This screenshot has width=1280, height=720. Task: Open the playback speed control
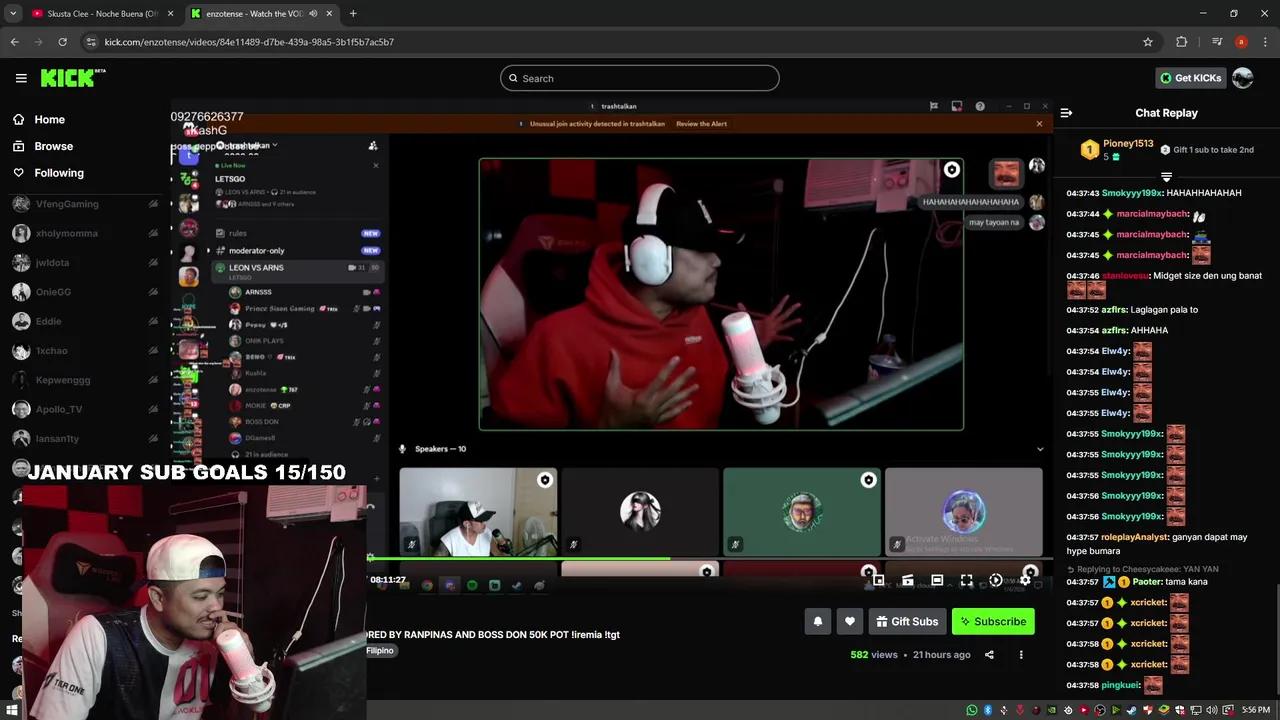click(995, 580)
